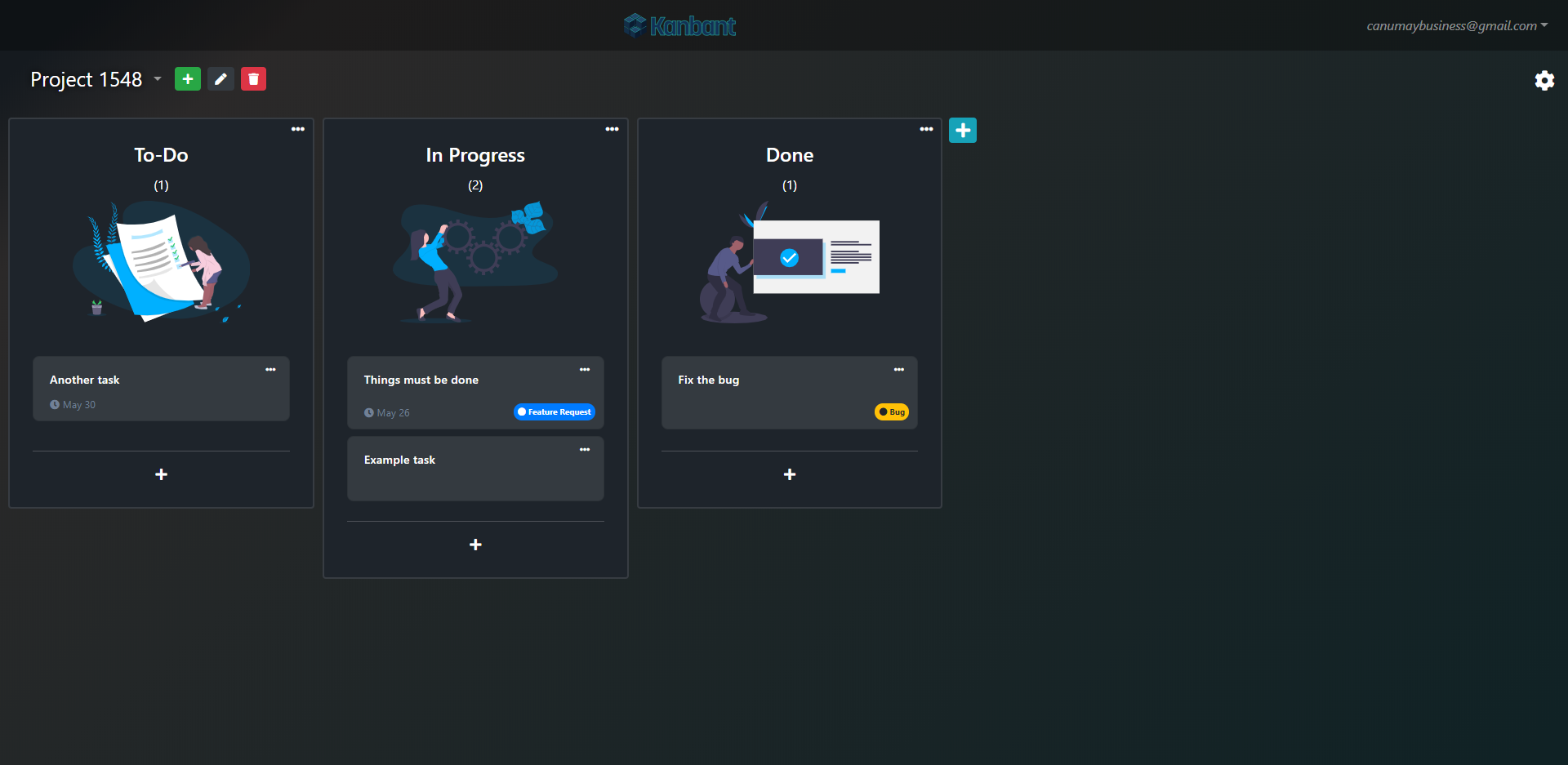The width and height of the screenshot is (1568, 765).
Task: Click the In Progress column title
Action: click(475, 155)
